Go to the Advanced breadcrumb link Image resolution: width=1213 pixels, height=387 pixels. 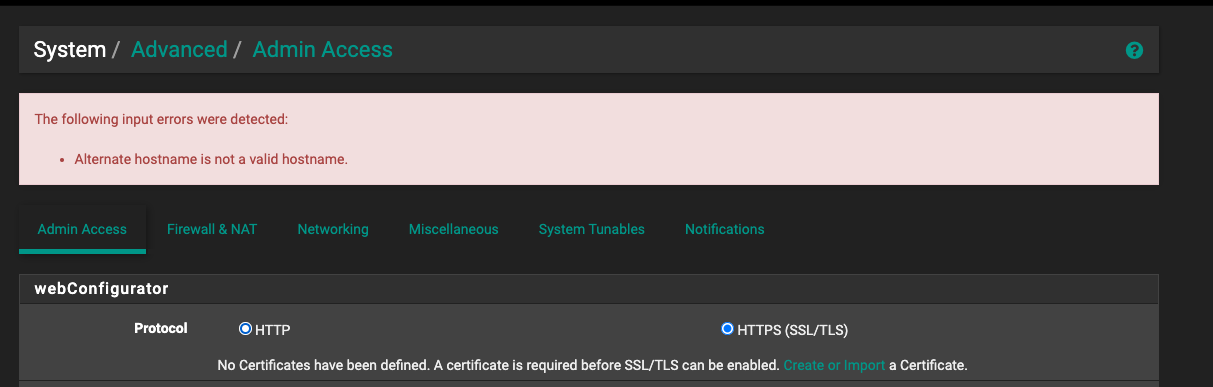point(179,49)
